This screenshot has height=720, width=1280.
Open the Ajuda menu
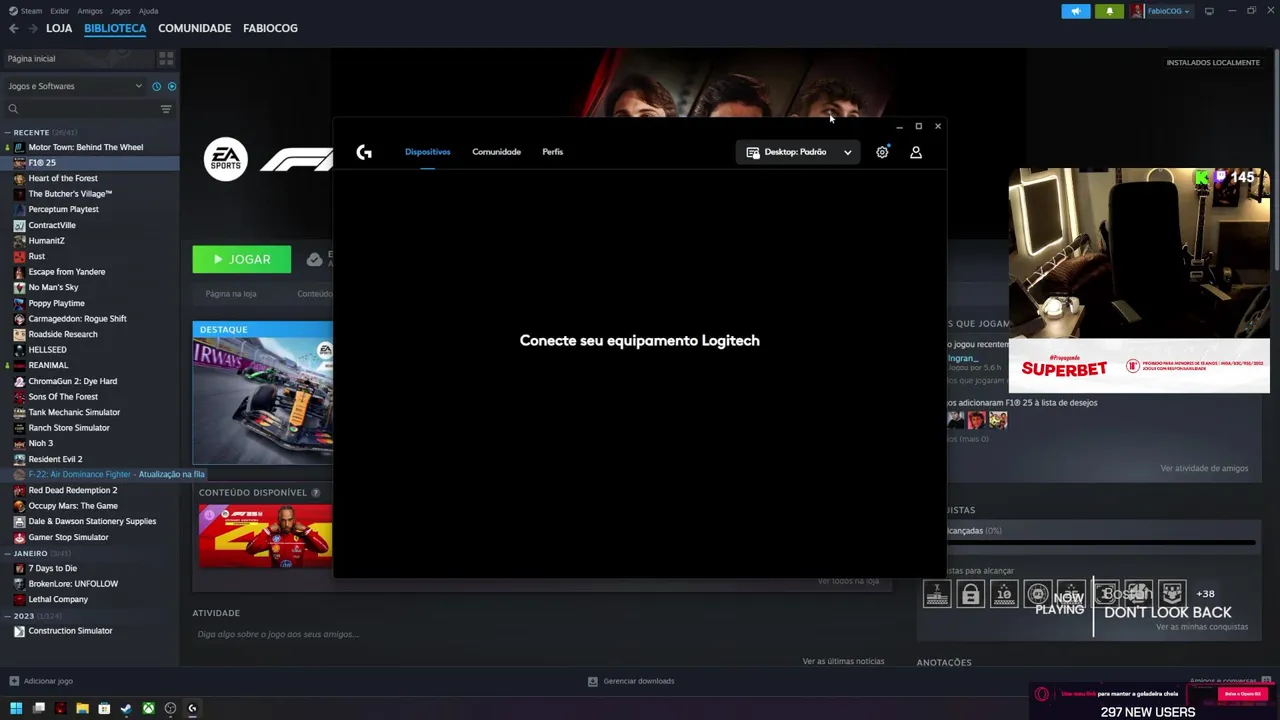click(148, 11)
